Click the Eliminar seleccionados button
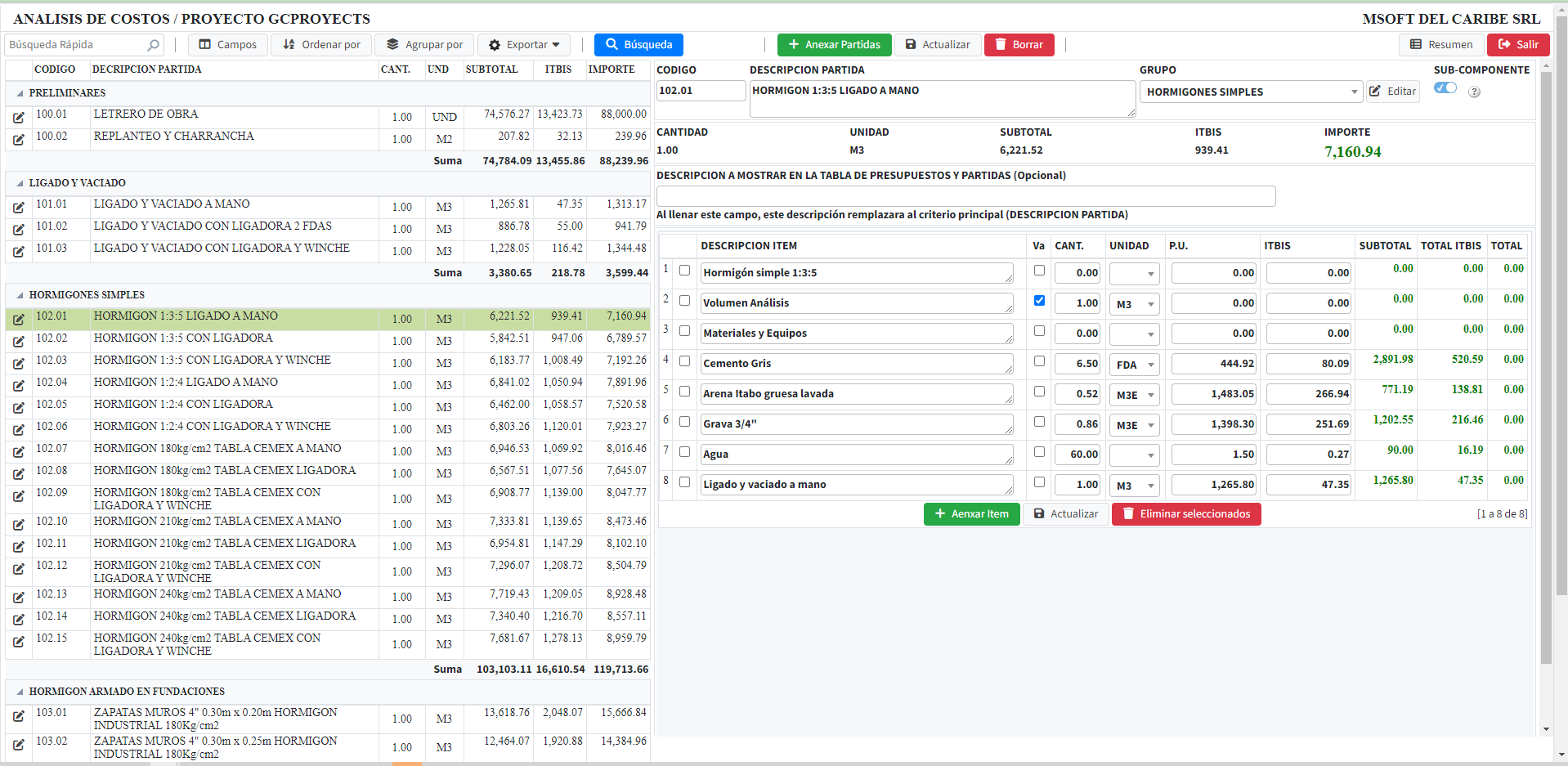 [1185, 514]
